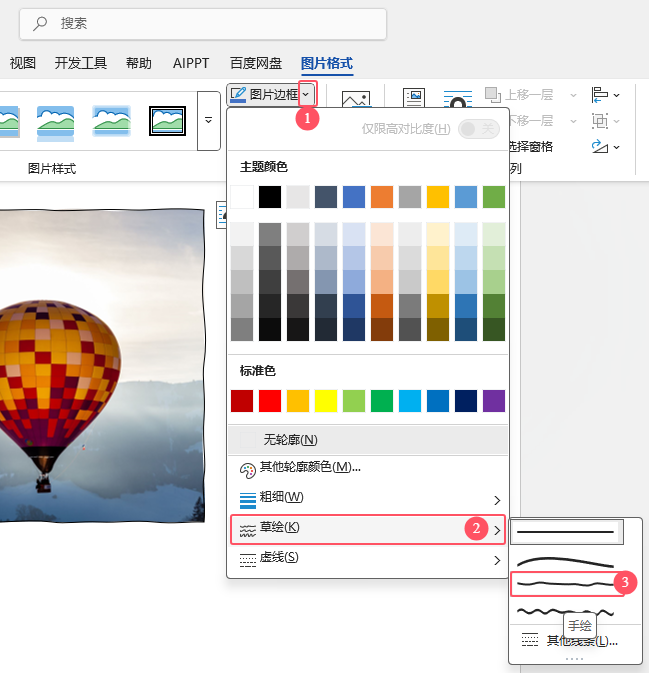Toggle the high contrast only switch

click(479, 129)
